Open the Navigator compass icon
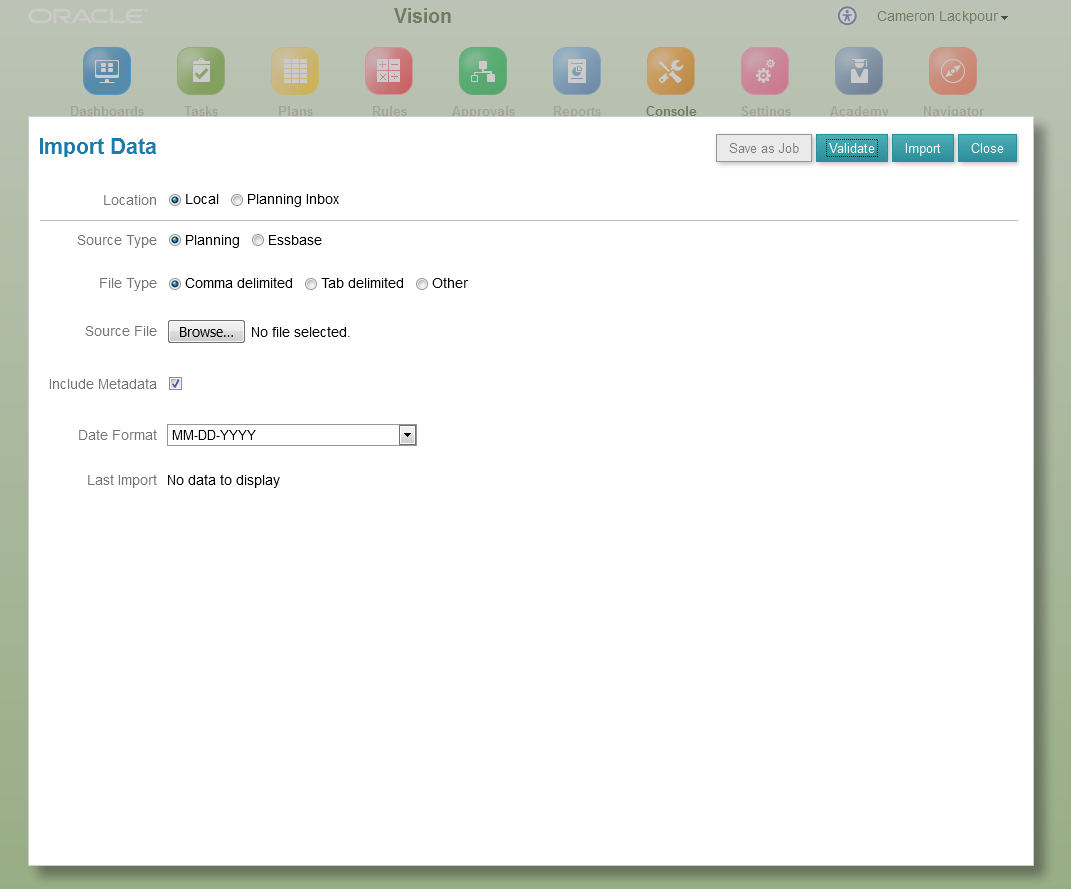 coord(953,71)
